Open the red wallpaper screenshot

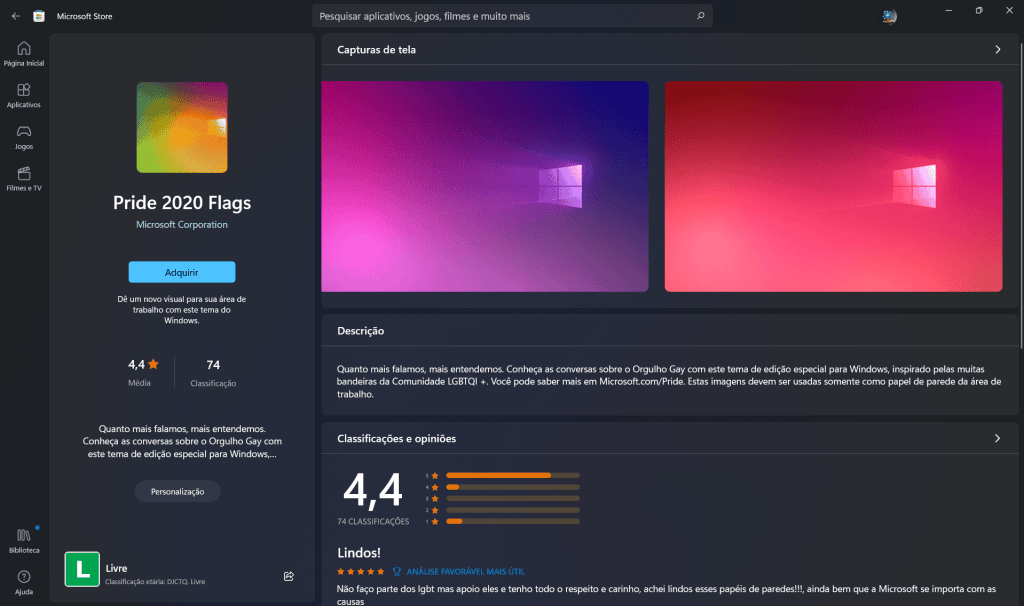click(x=833, y=186)
